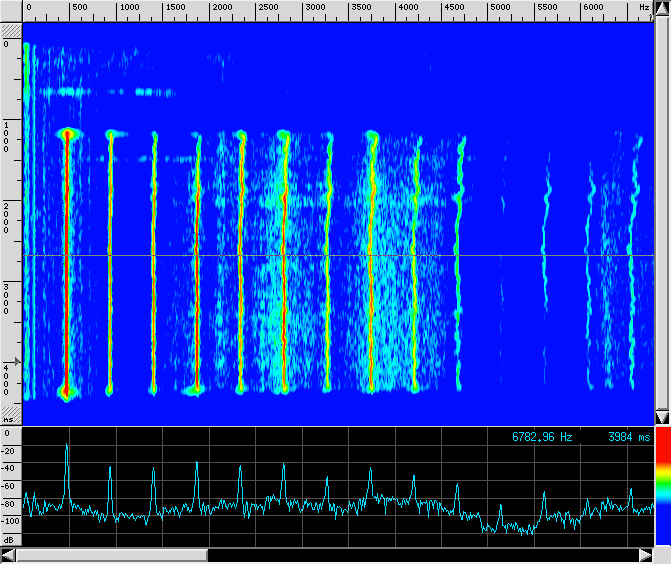Click the 3984 ms time readout

[x=628, y=437]
